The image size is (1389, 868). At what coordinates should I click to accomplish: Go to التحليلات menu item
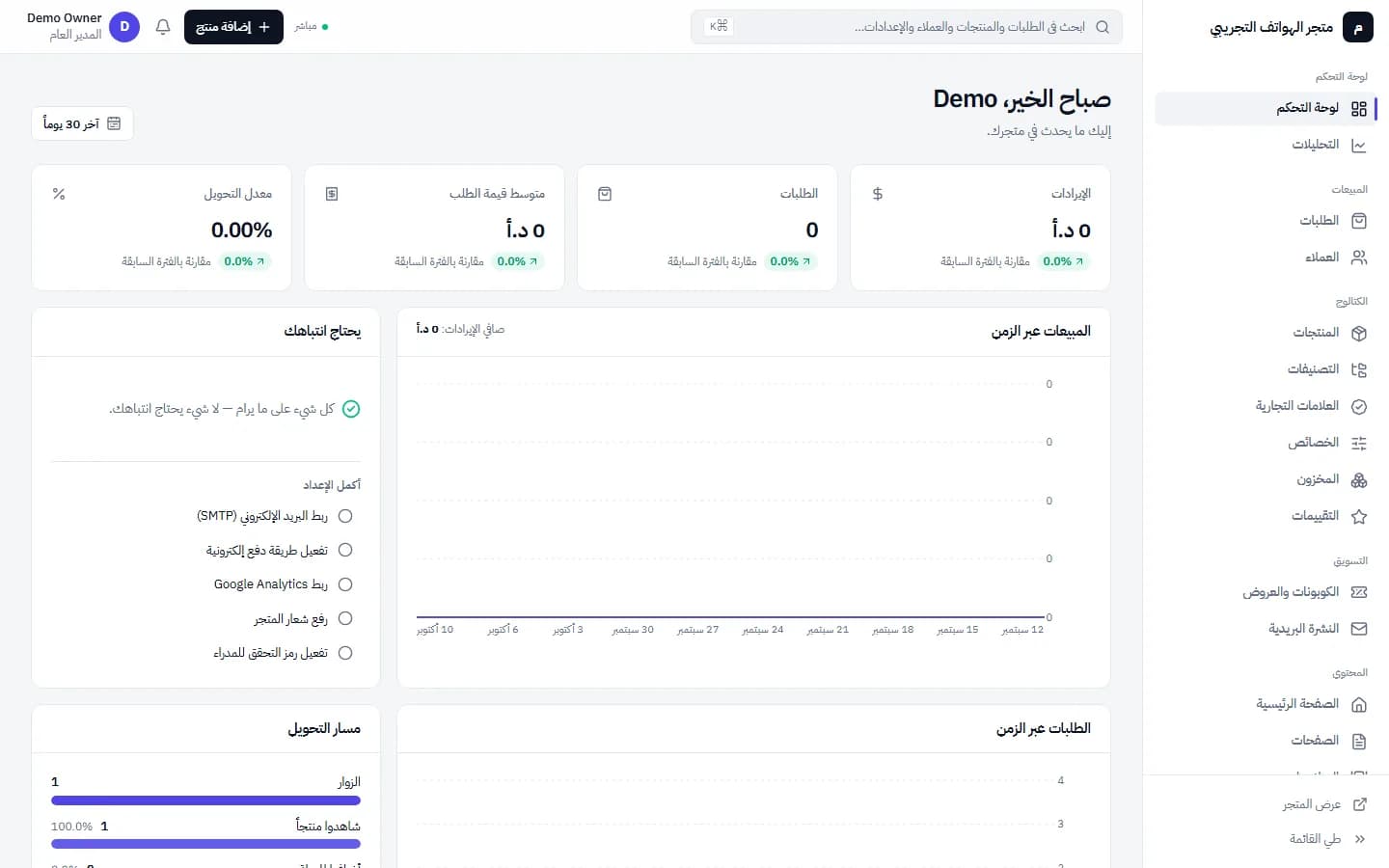coord(1266,146)
